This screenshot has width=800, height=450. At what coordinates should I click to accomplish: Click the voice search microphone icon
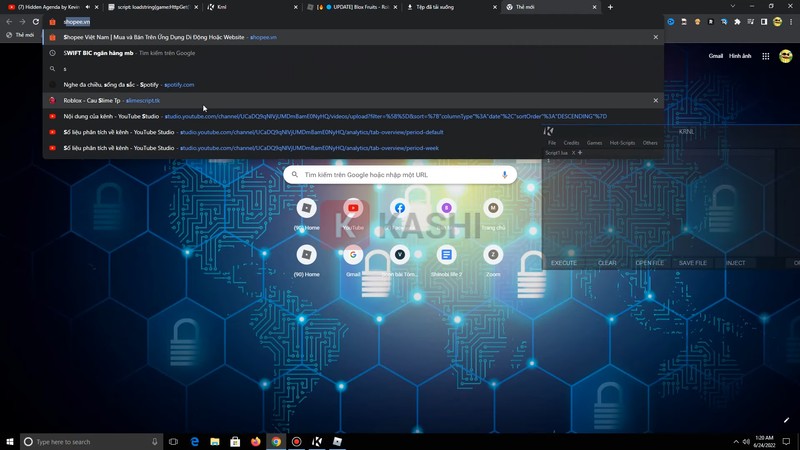[504, 175]
